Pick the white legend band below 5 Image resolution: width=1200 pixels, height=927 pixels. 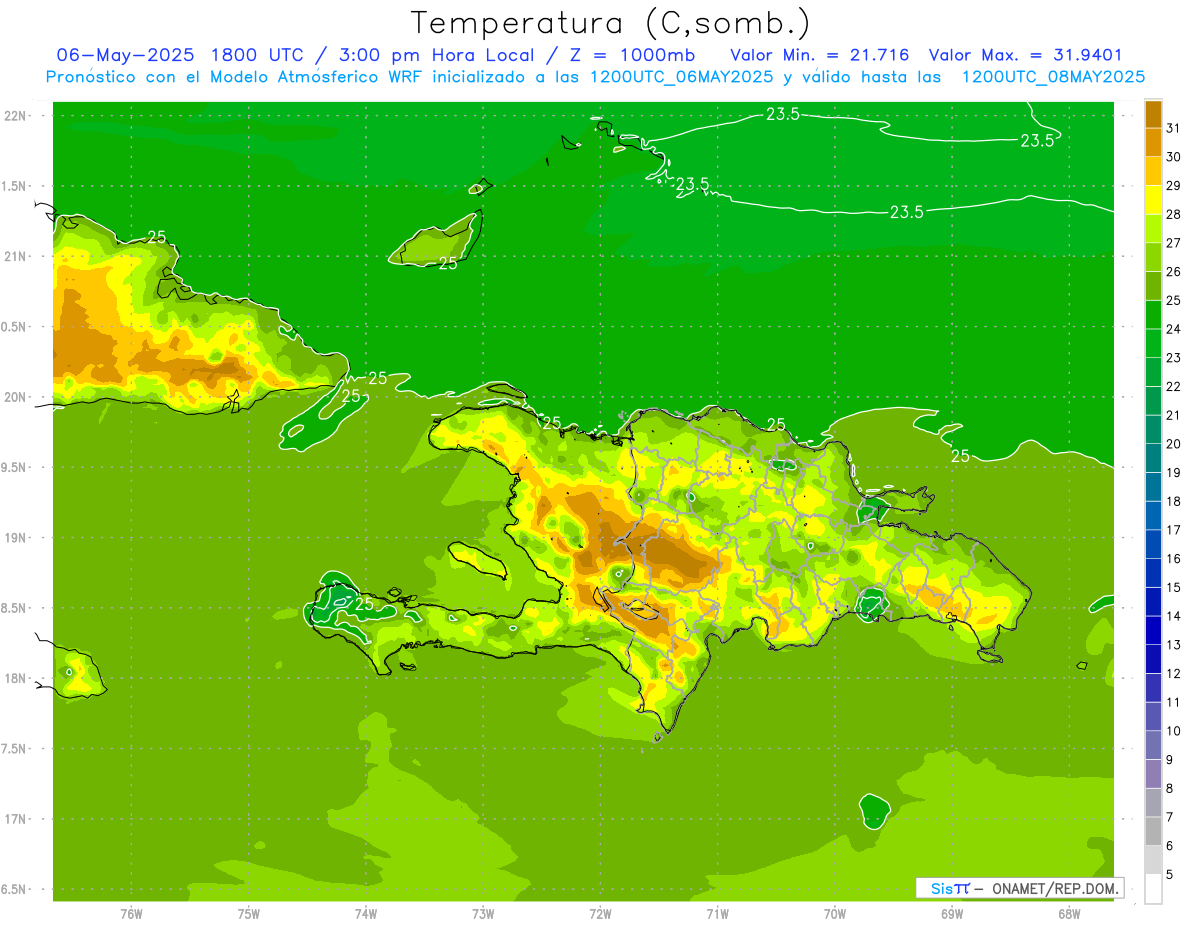[1153, 889]
